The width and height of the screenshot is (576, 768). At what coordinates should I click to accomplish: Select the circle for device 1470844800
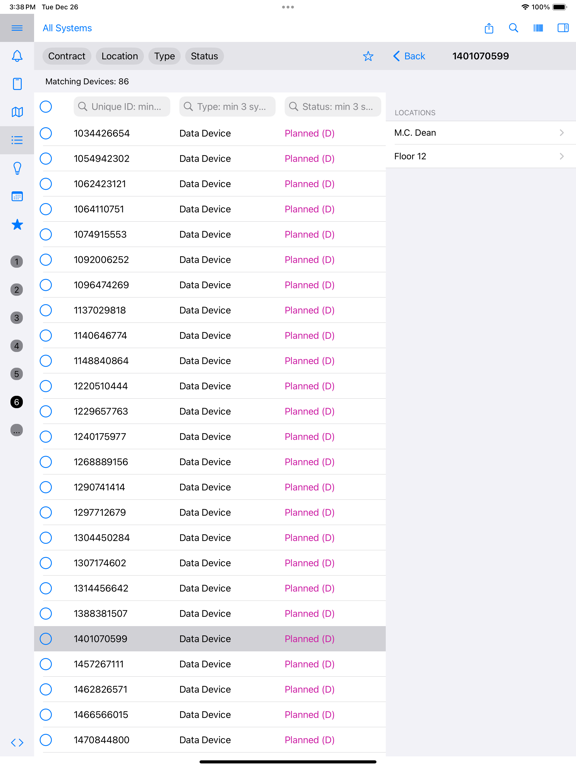(46, 740)
